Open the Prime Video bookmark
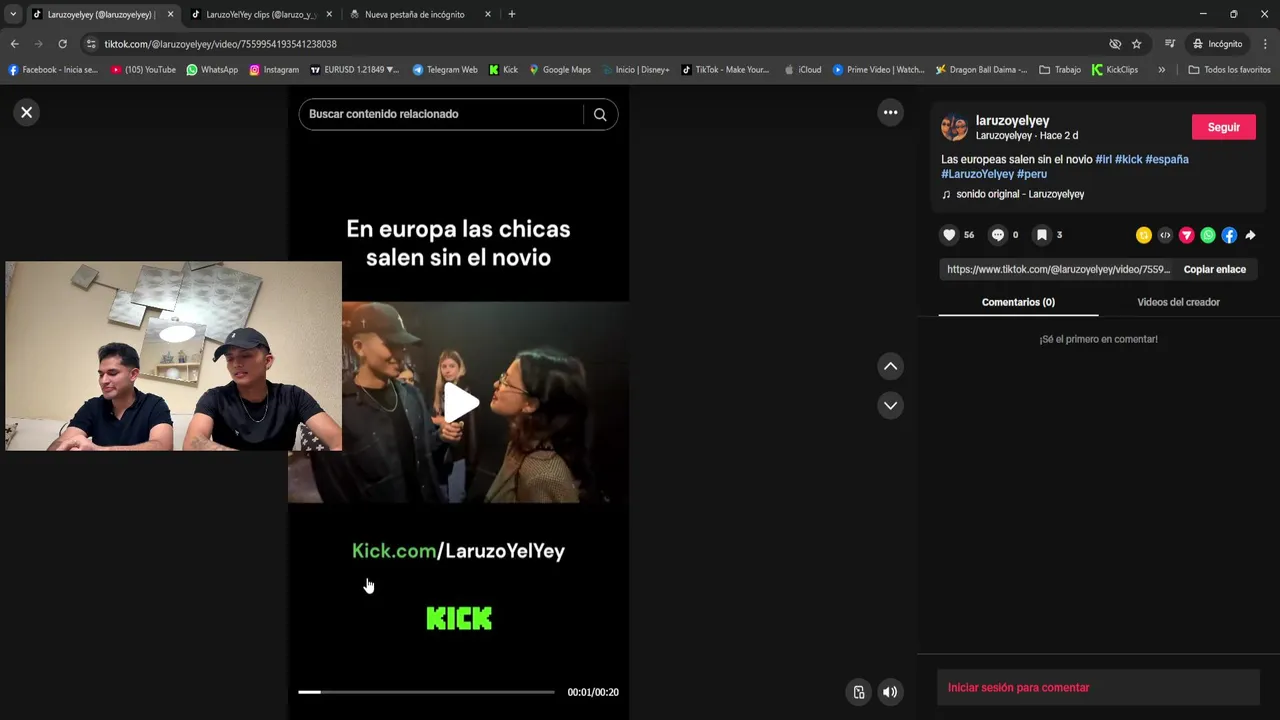 (878, 70)
